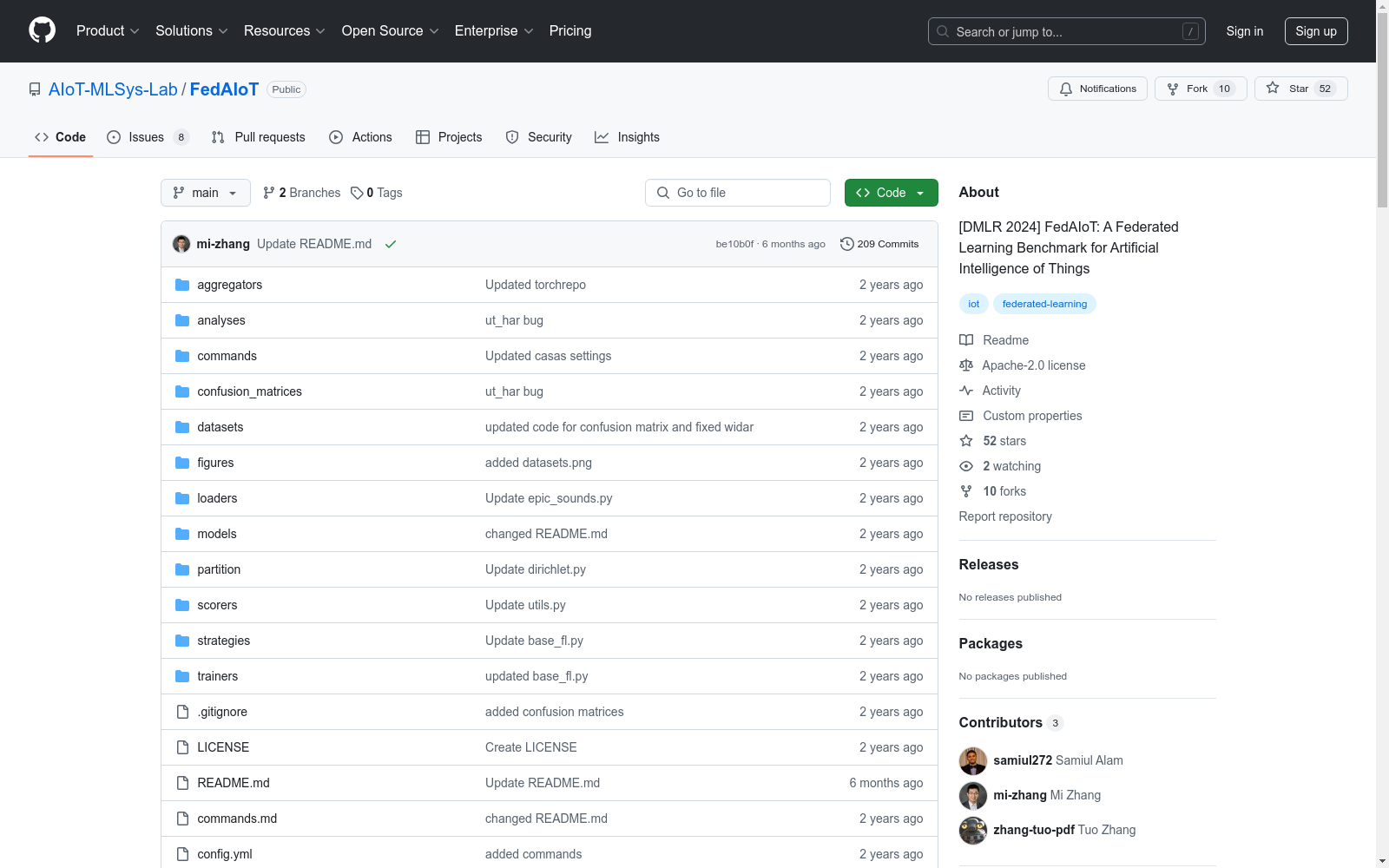Image resolution: width=1389 pixels, height=868 pixels.
Task: Switch to the Issues tab
Action: [148, 137]
